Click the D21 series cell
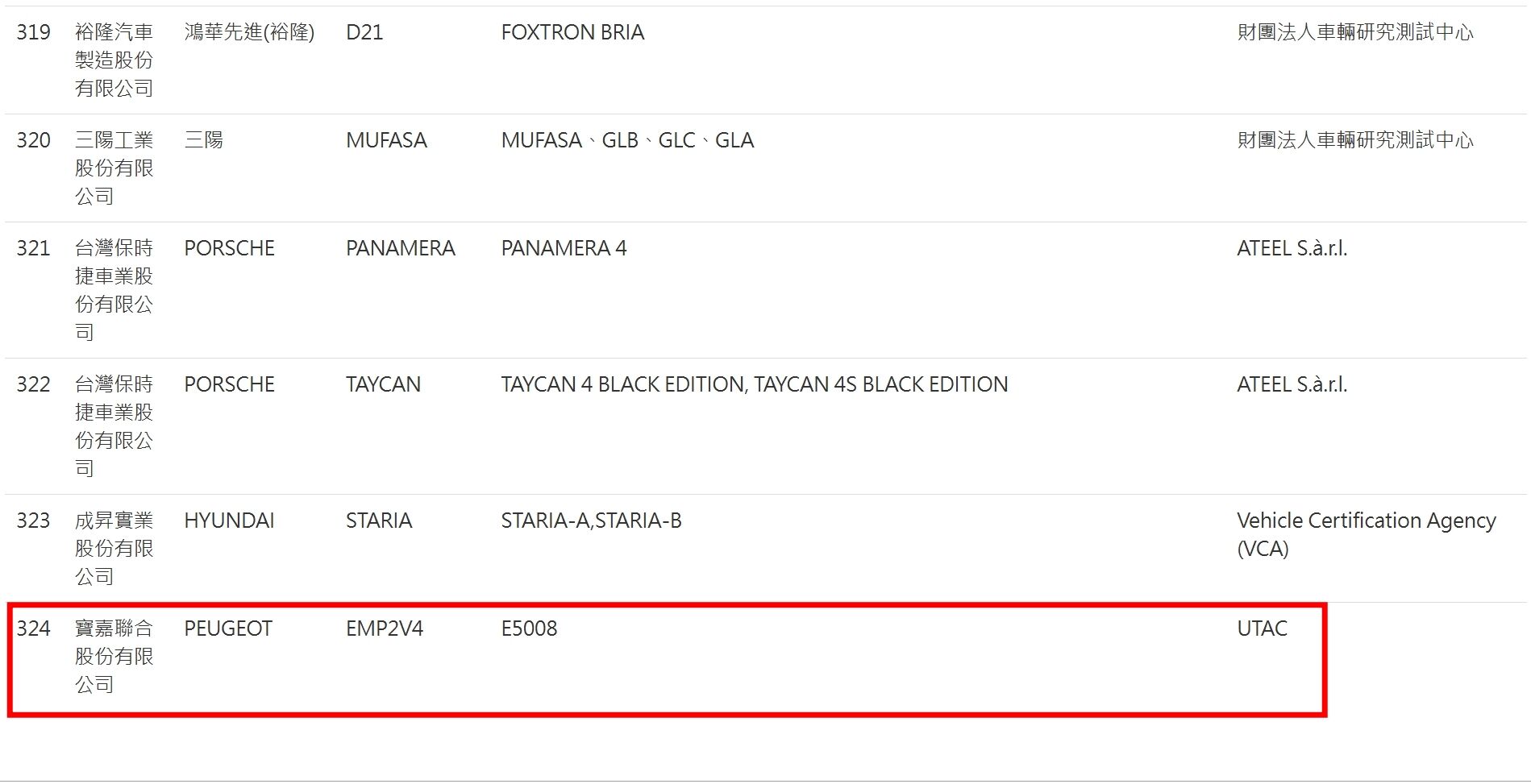 pyautogui.click(x=364, y=32)
